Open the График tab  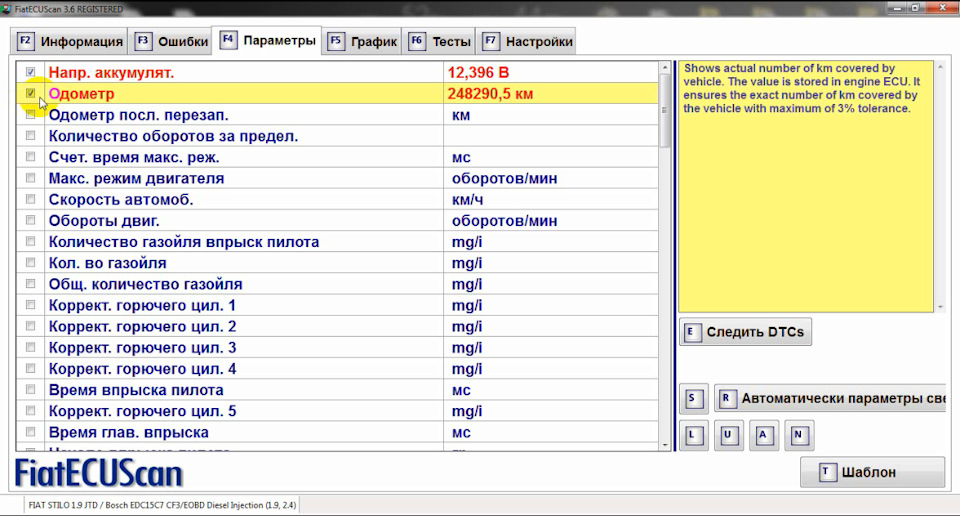(x=362, y=42)
